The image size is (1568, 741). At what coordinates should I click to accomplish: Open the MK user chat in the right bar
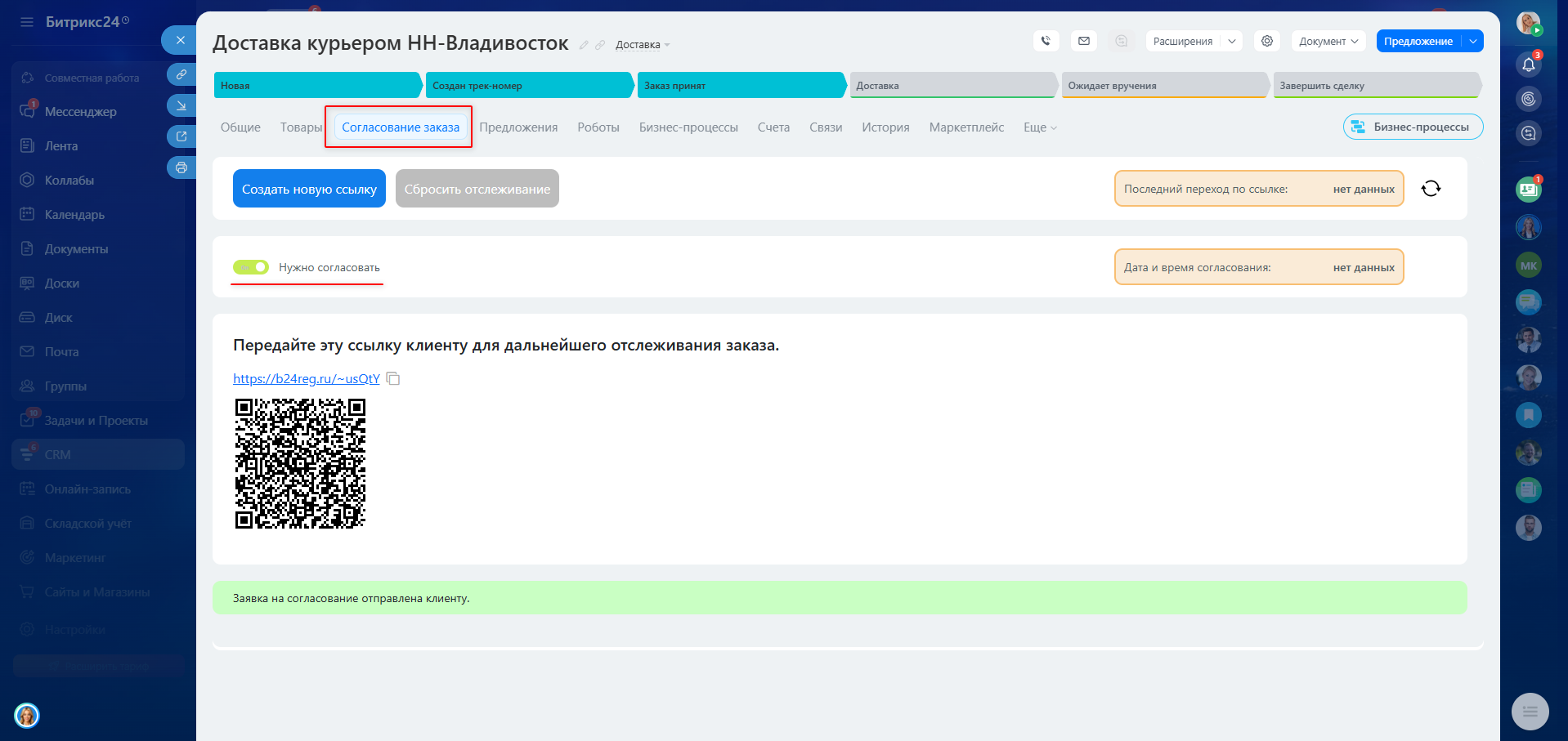(1529, 266)
